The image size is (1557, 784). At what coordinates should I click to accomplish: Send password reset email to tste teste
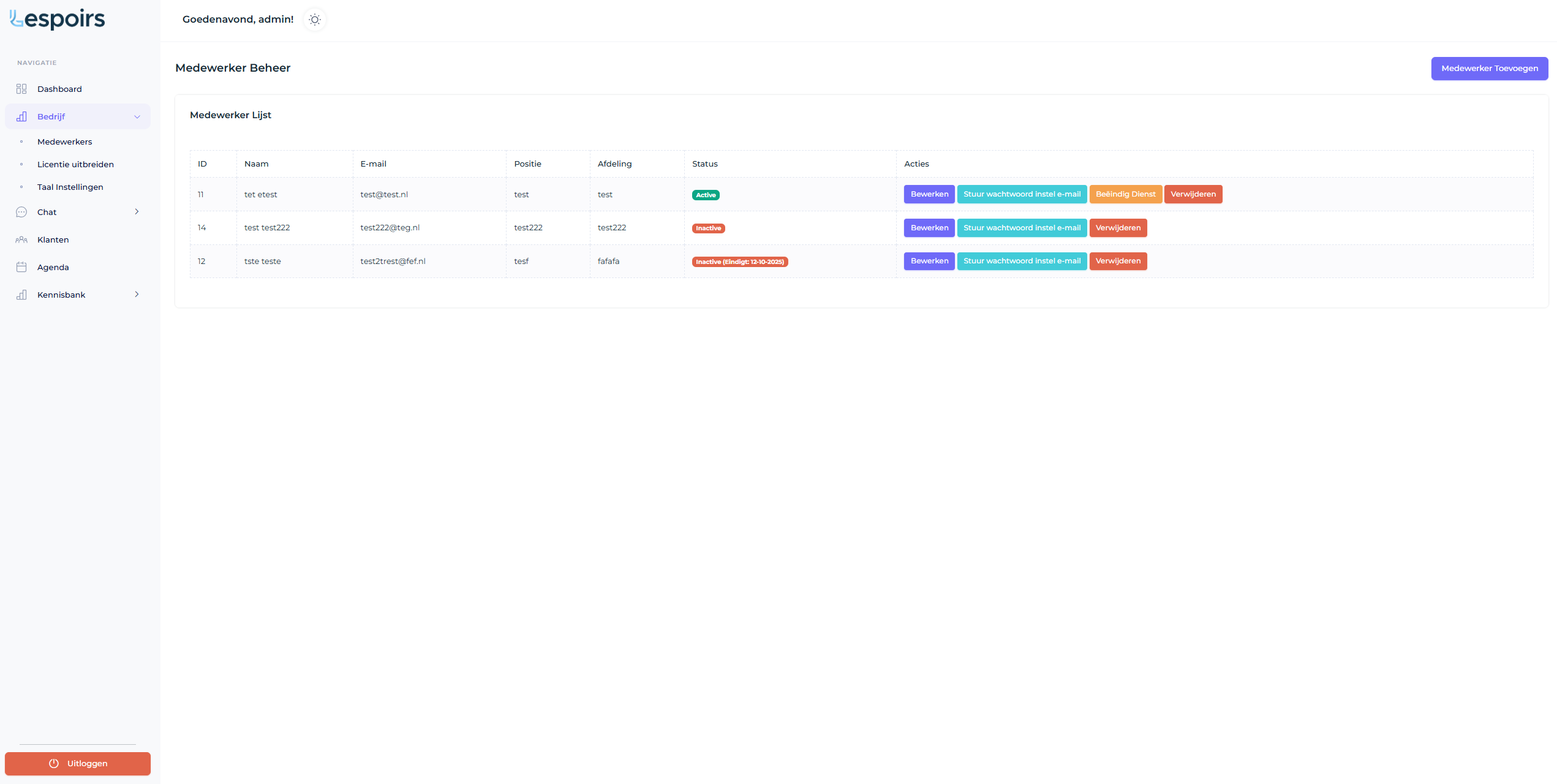click(1021, 261)
